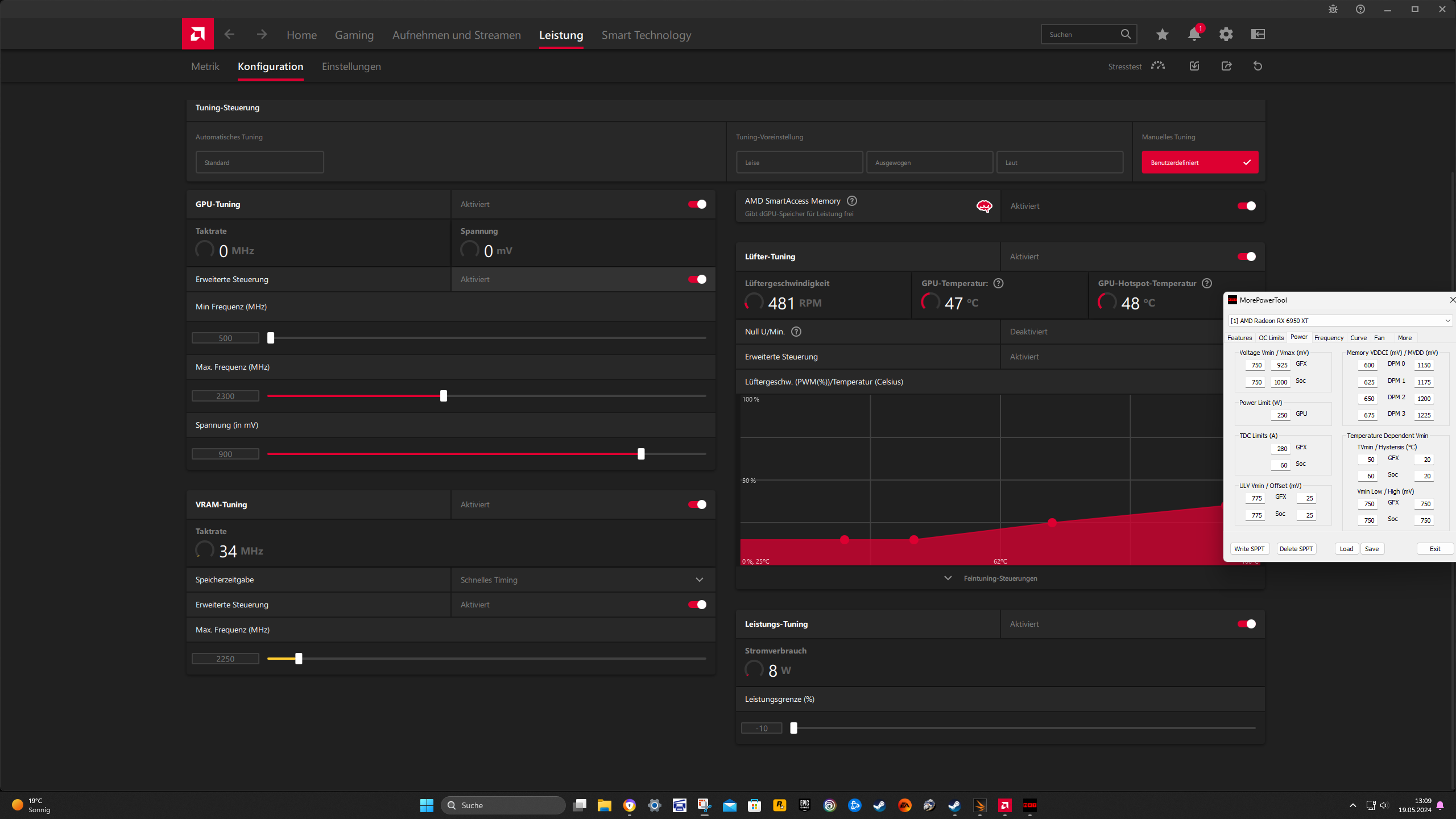The image size is (1456, 819).
Task: Toggle Leistungs-Tuning off
Action: (1246, 624)
